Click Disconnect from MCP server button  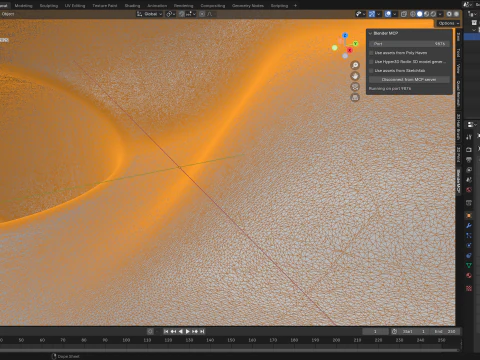pos(409,80)
